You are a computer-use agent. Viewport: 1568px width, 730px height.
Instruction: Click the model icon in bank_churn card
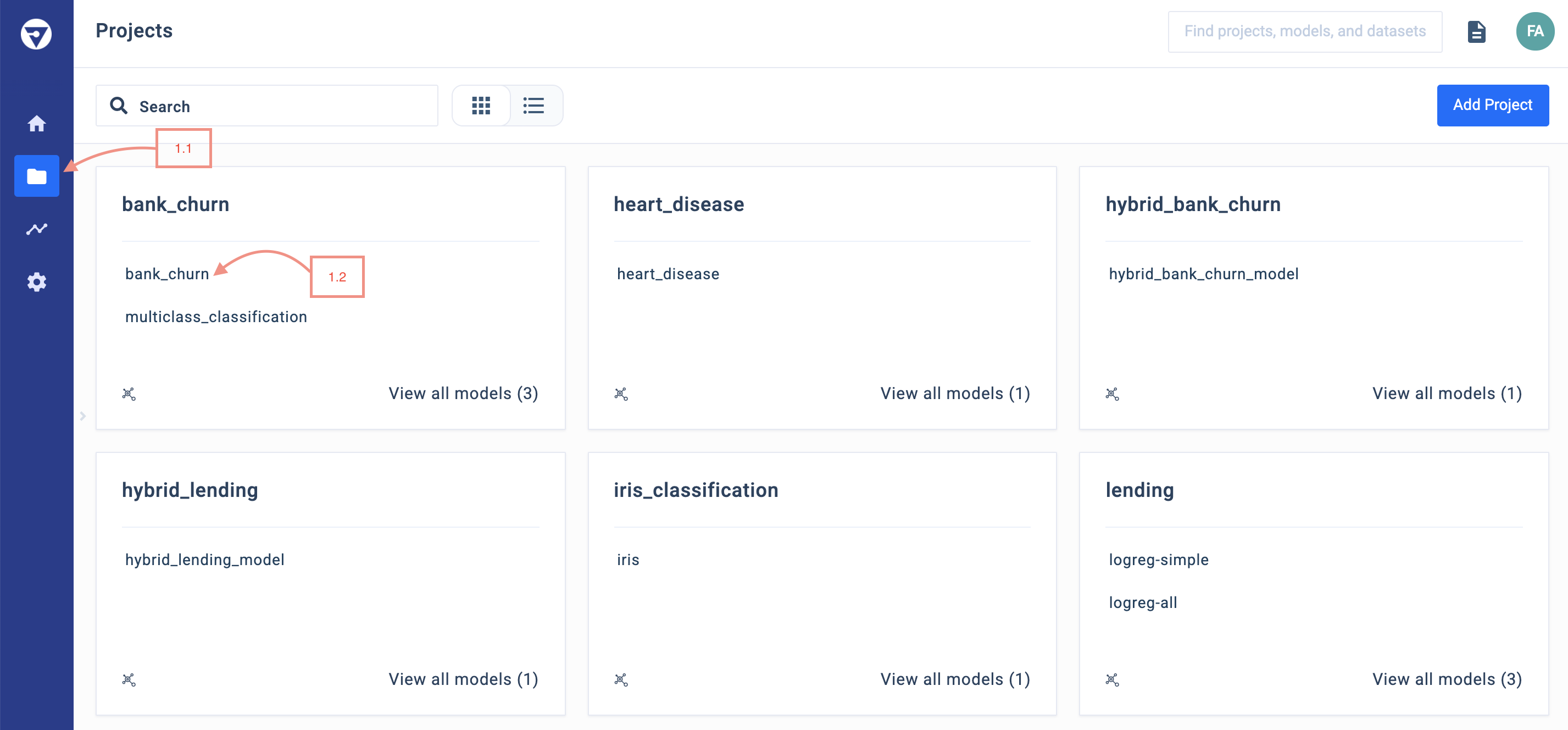click(x=129, y=394)
